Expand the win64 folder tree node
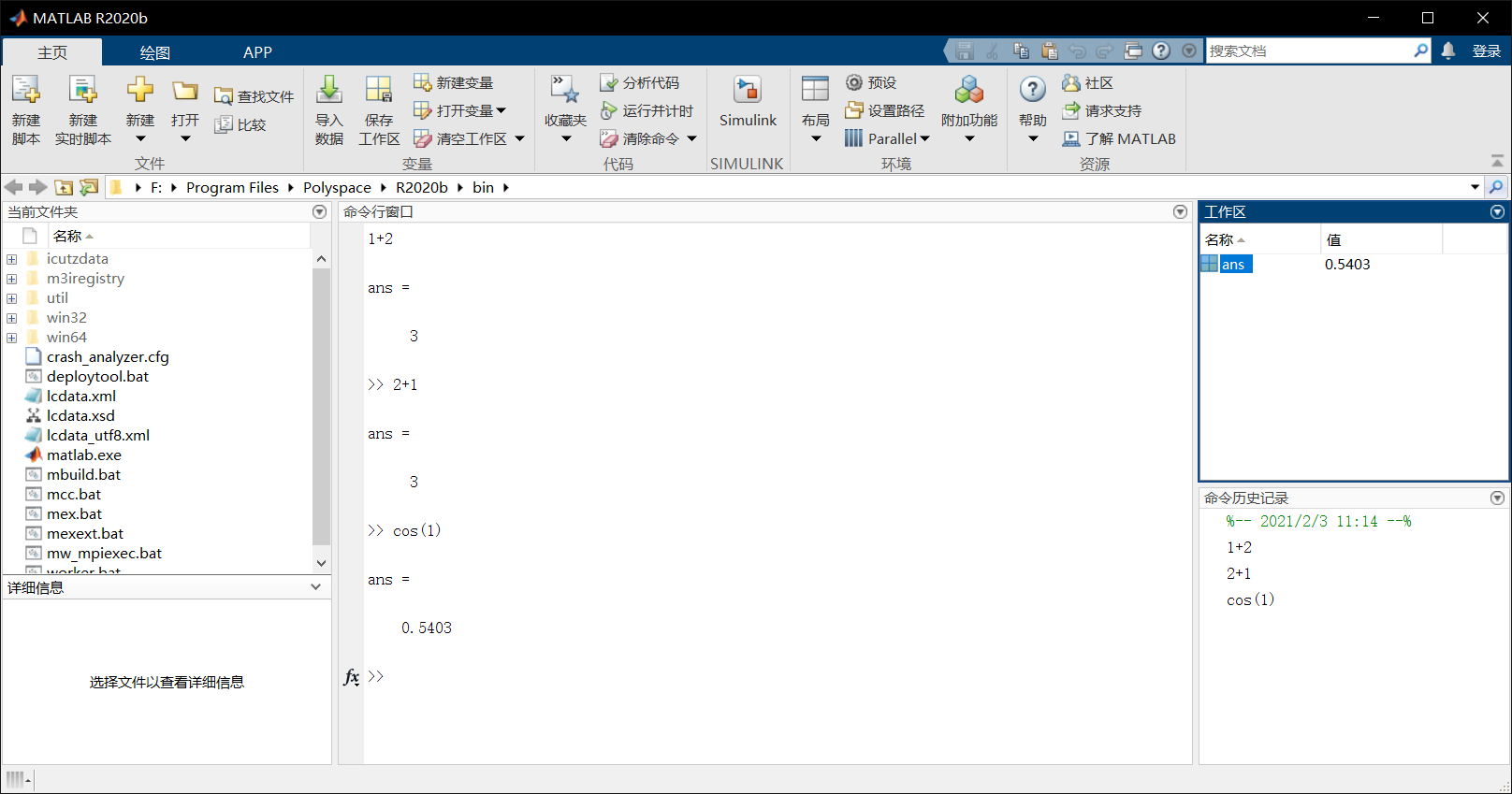Viewport: 1512px width, 794px height. point(11,338)
